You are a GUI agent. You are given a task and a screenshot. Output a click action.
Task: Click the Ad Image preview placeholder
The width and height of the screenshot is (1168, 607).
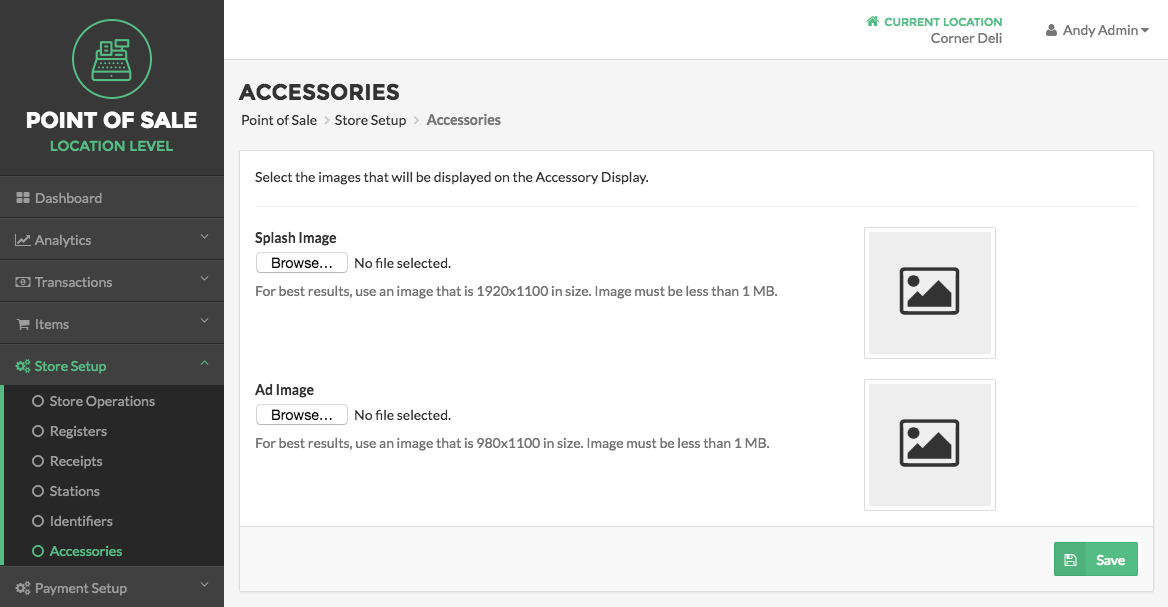coord(930,445)
